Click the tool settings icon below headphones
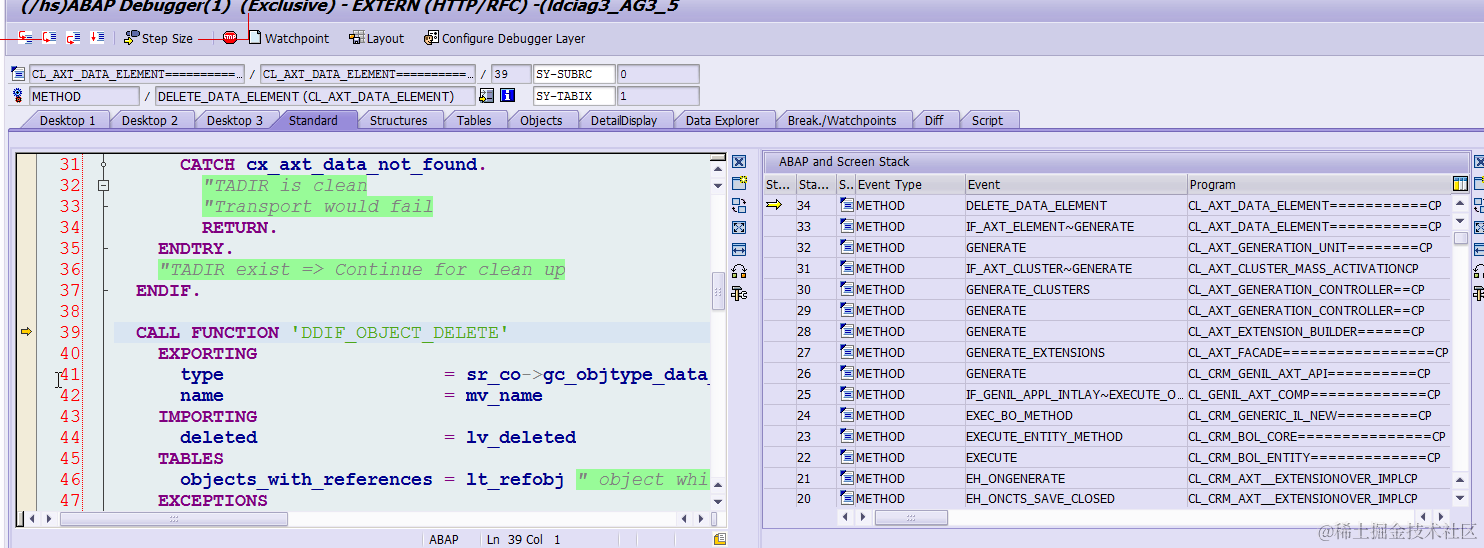The height and width of the screenshot is (548, 1484). [739, 293]
